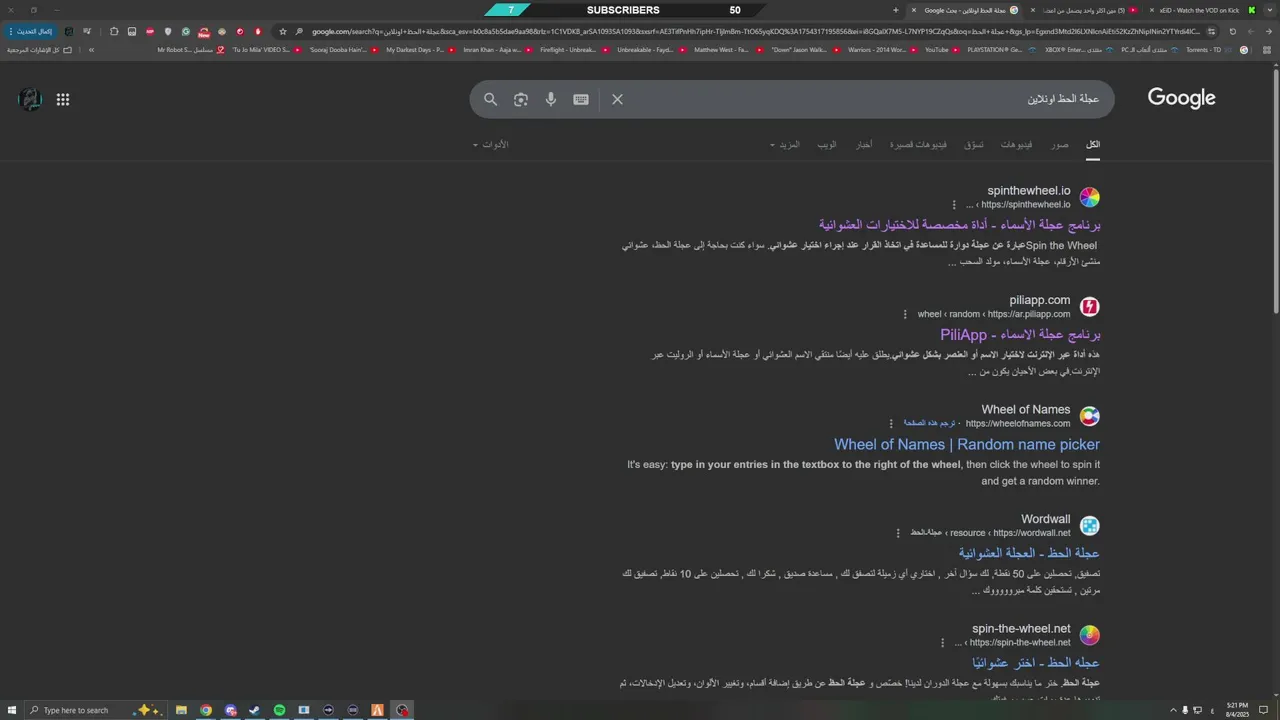Viewport: 1280px width, 720px height.
Task: Expand the الأدوات (Tools) dropdown
Action: coord(490,145)
